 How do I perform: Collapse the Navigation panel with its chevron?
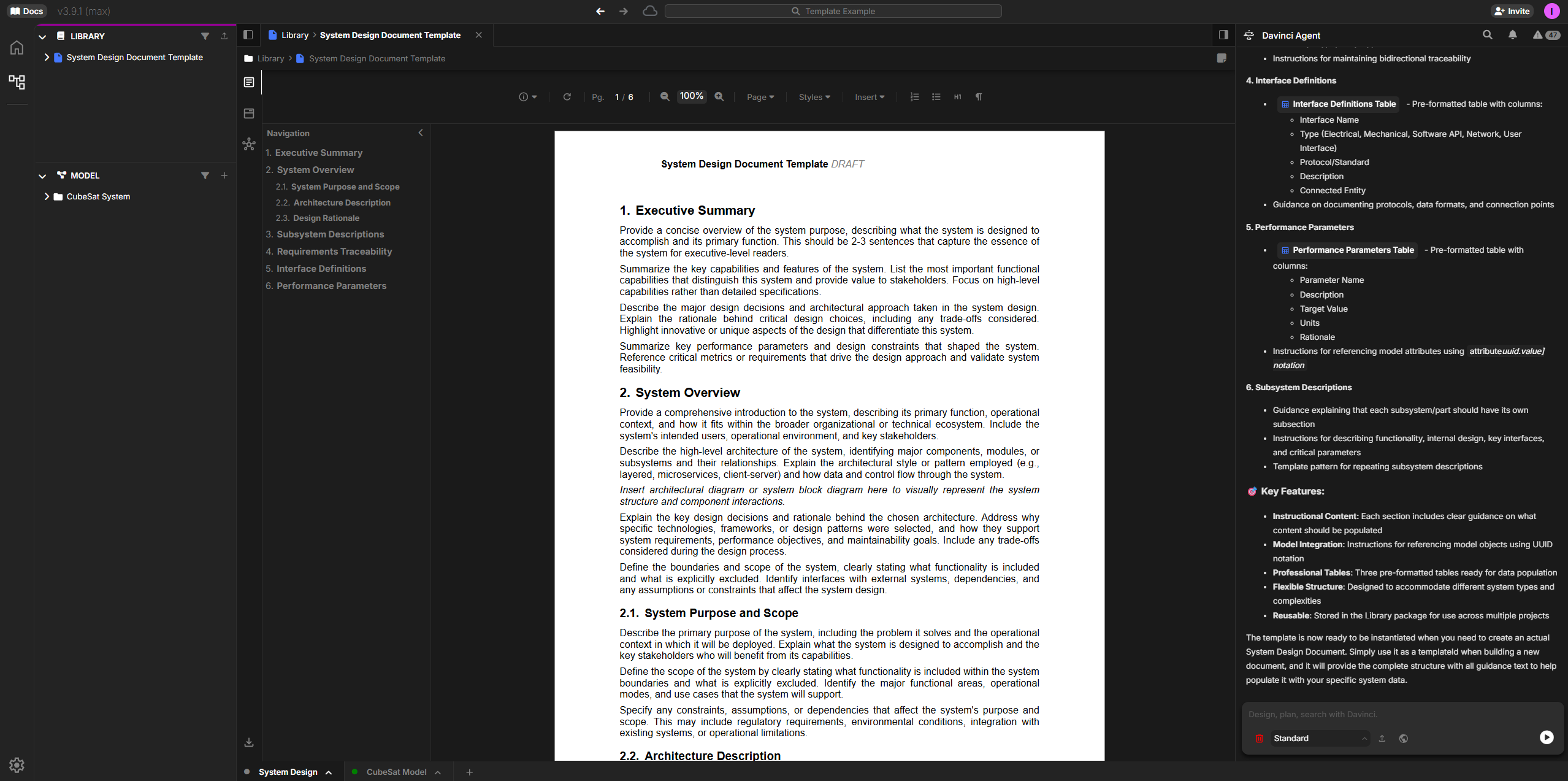tap(421, 133)
